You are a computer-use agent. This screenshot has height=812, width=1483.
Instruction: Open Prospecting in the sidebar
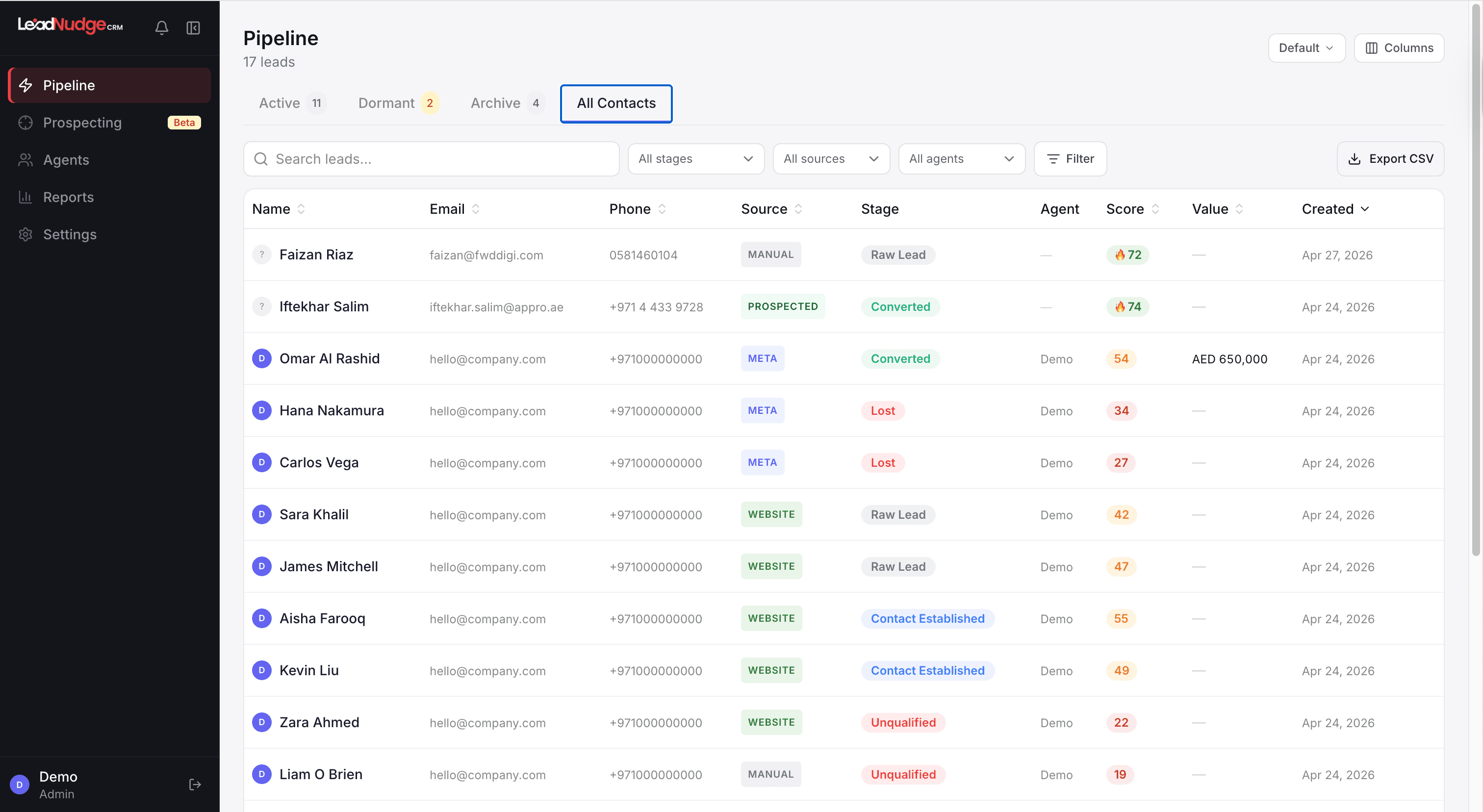coord(109,123)
